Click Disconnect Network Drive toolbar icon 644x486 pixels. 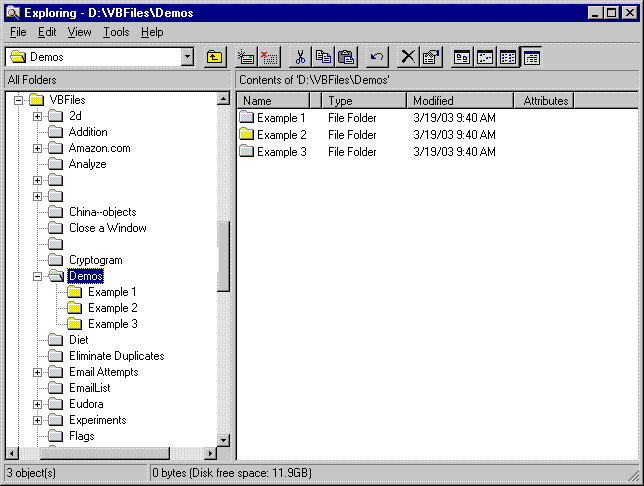click(x=269, y=57)
